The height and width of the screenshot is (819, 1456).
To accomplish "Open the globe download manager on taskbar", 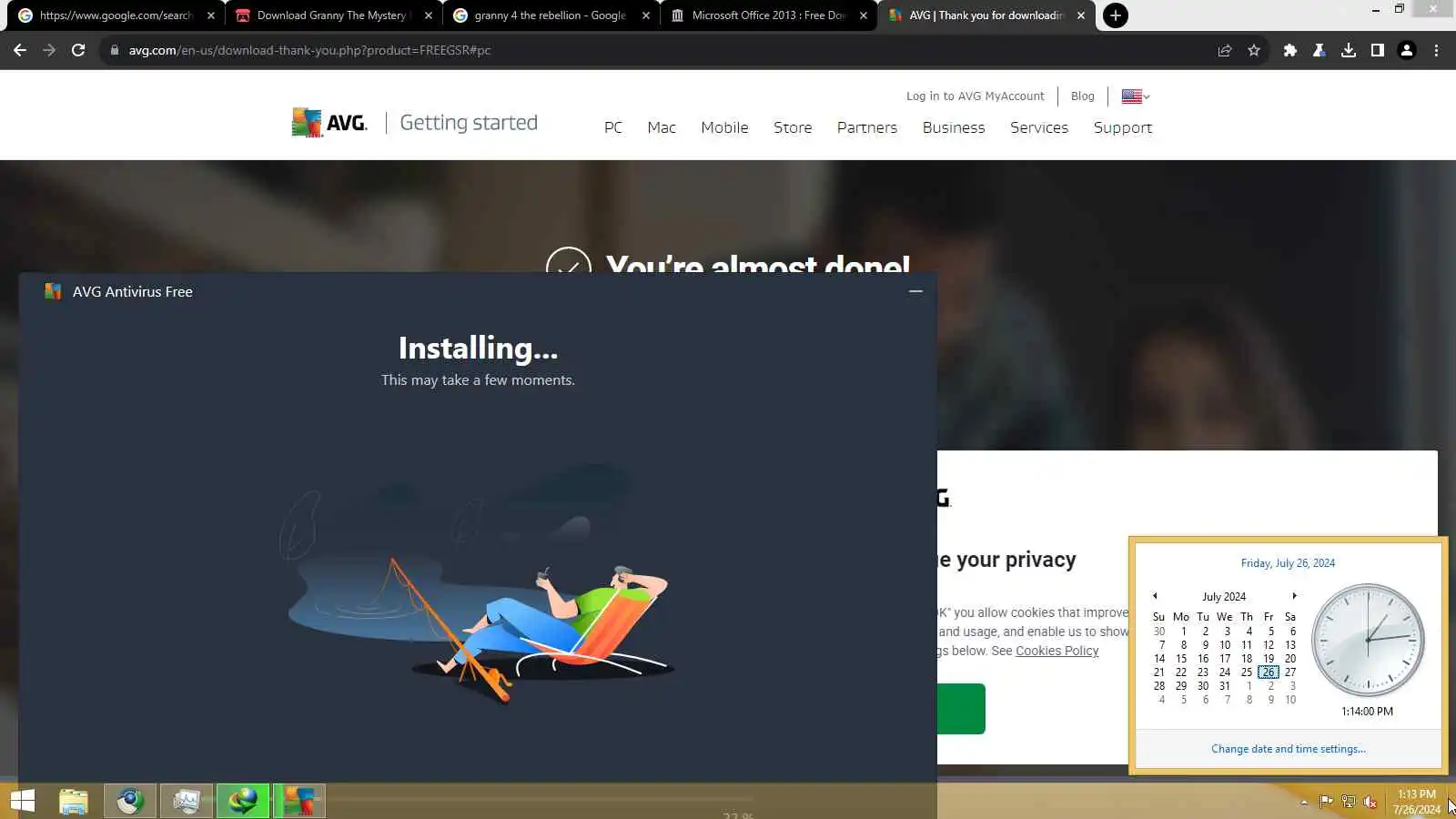I will 243,801.
